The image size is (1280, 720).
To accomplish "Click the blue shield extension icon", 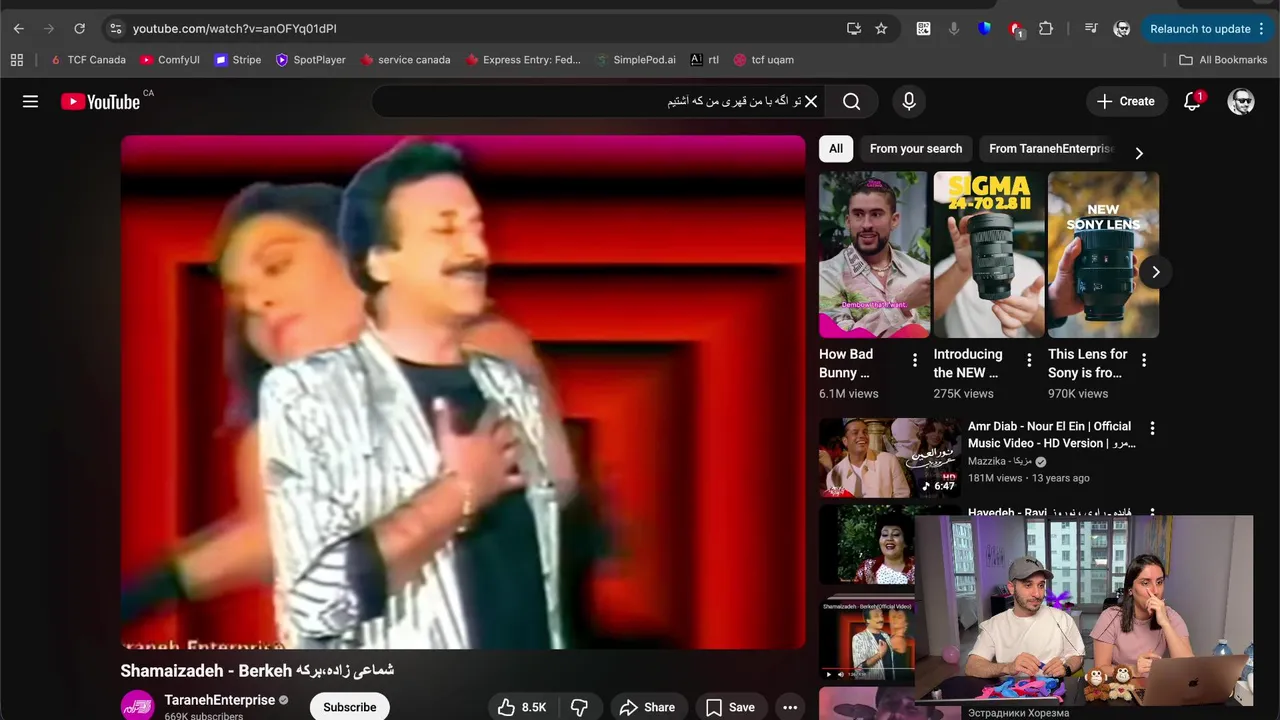I will 985,29.
